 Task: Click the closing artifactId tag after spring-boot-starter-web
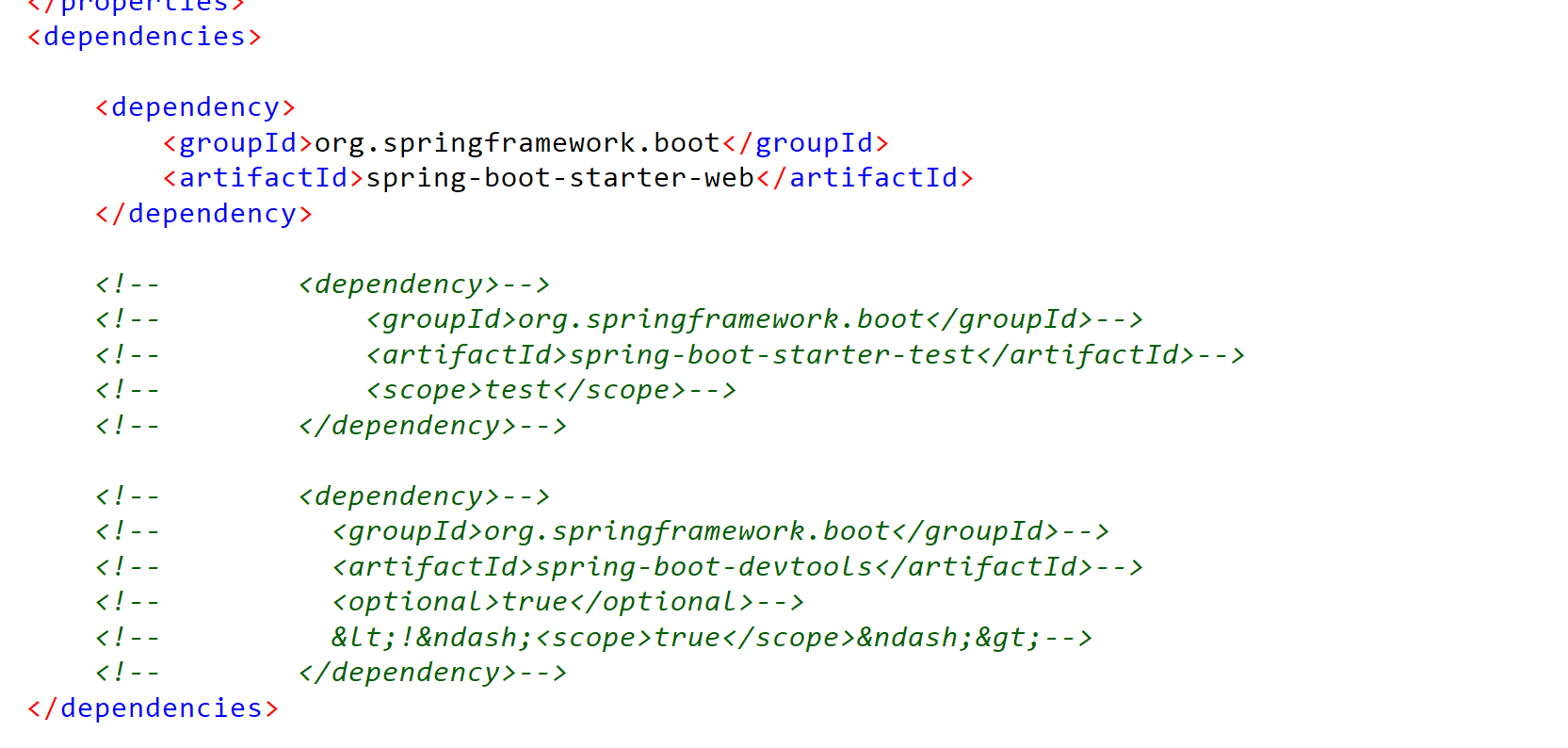[x=865, y=178]
